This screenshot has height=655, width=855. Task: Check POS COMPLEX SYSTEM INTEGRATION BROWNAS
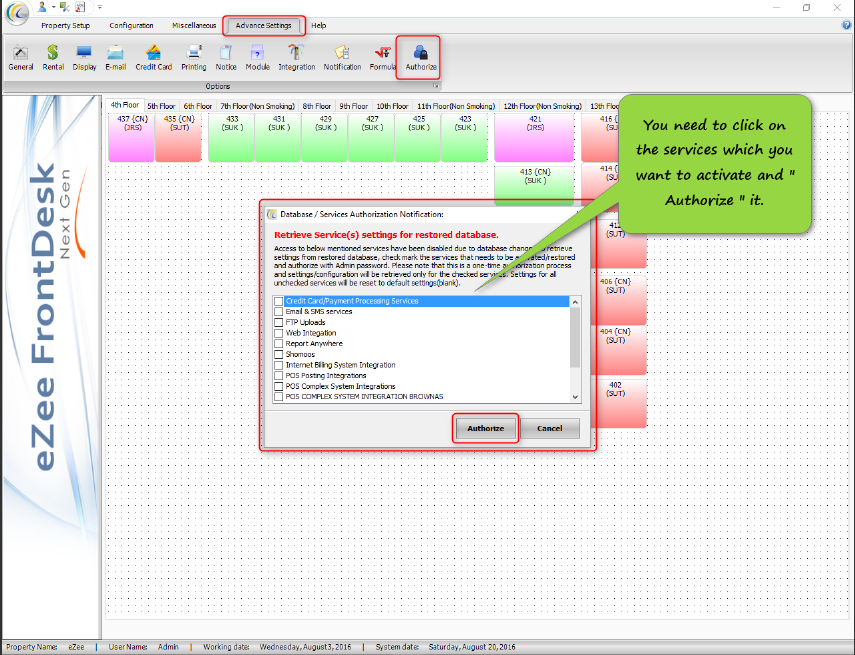tap(279, 396)
